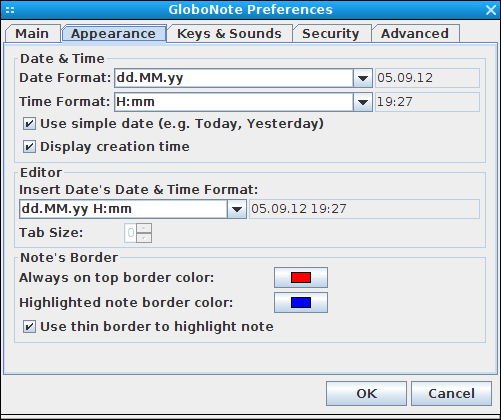Toggle Use thin border to highlight note

pyautogui.click(x=29, y=327)
